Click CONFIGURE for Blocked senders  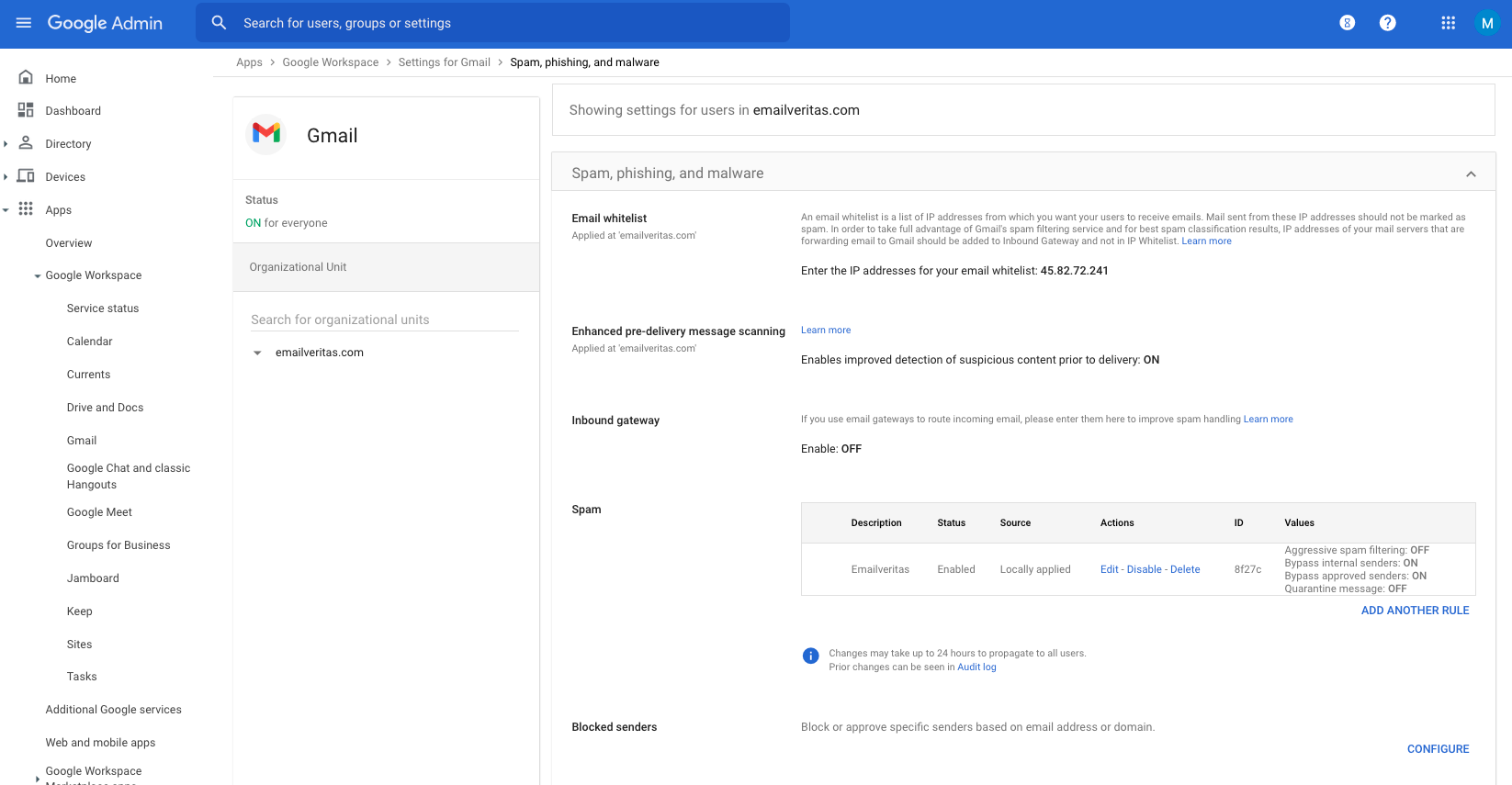tap(1438, 749)
